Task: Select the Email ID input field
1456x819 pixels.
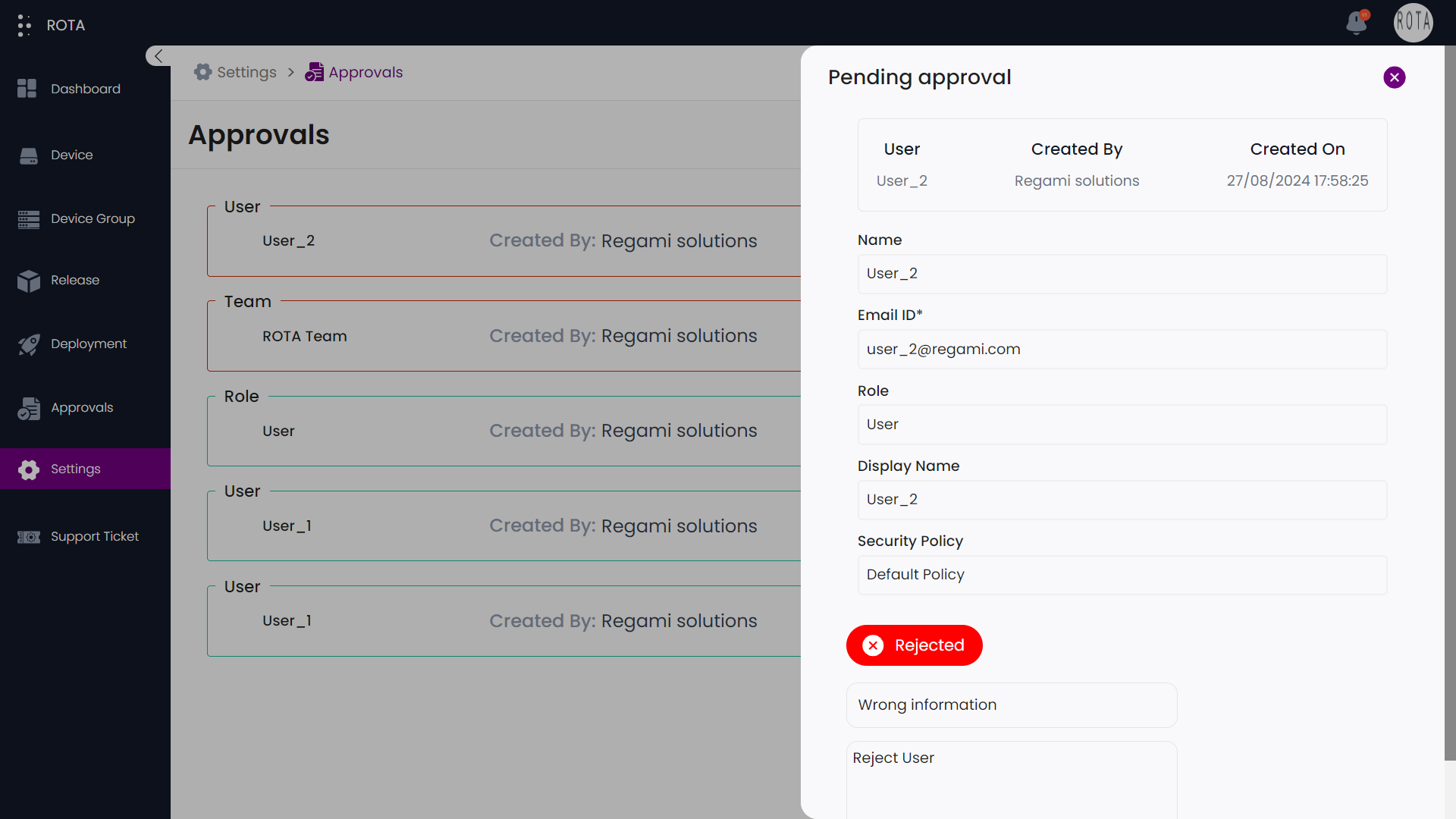Action: (x=1122, y=349)
